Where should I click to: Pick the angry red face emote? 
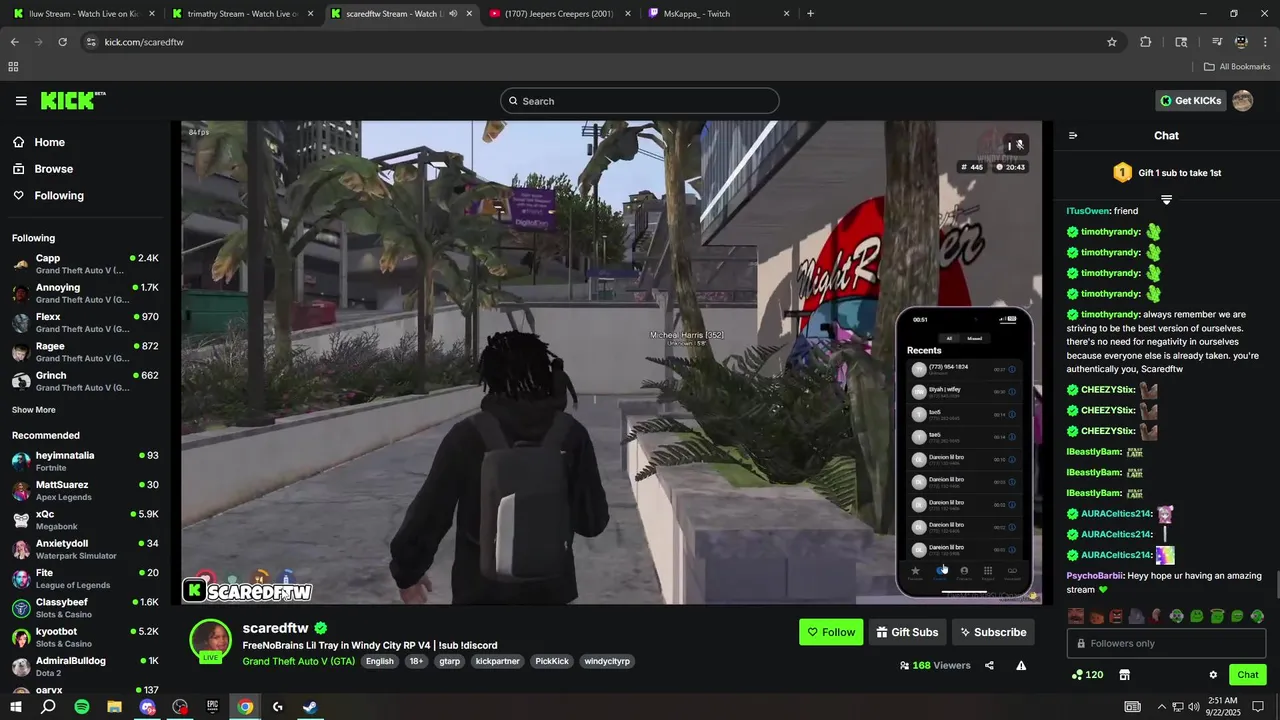coord(1116,616)
